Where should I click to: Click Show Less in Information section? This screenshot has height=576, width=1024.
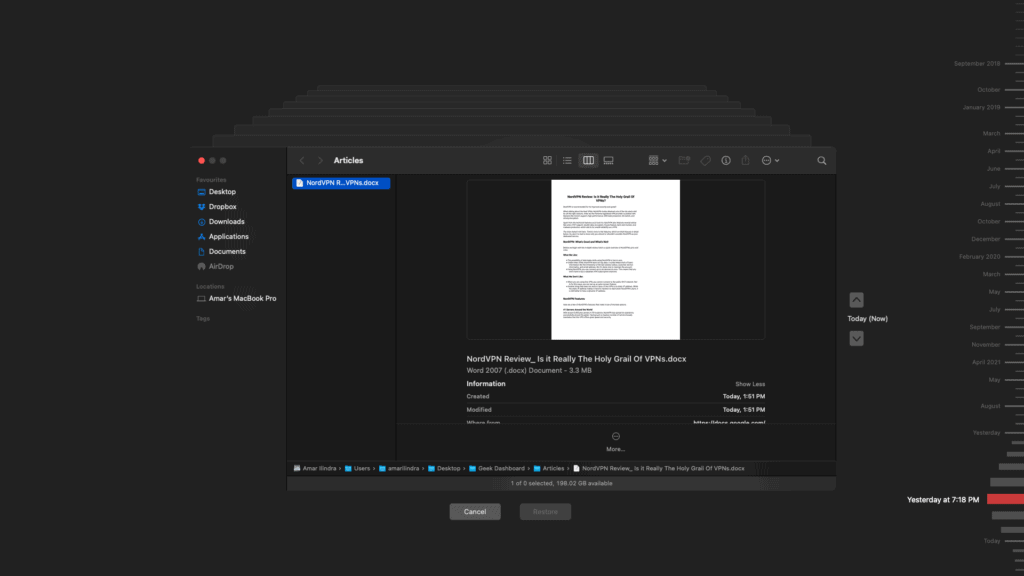click(750, 384)
